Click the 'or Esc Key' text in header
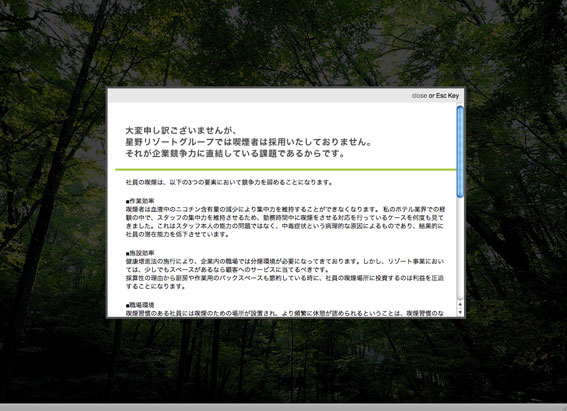Screen dimensions: 567x411 (444, 96)
